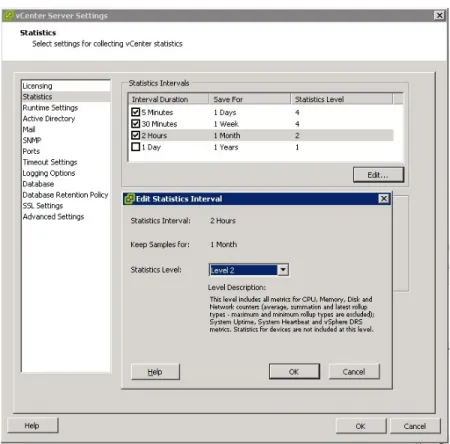
Task: Click Help in Edit Statistics Interval dialog
Action: pos(155,372)
